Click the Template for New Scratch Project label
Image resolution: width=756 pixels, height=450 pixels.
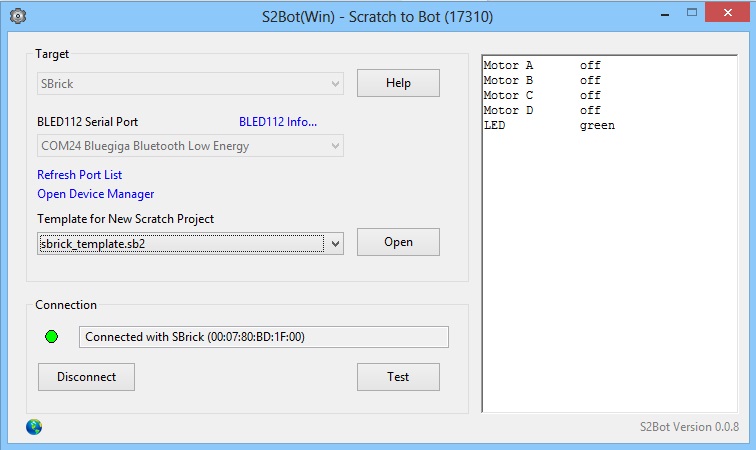(x=125, y=219)
